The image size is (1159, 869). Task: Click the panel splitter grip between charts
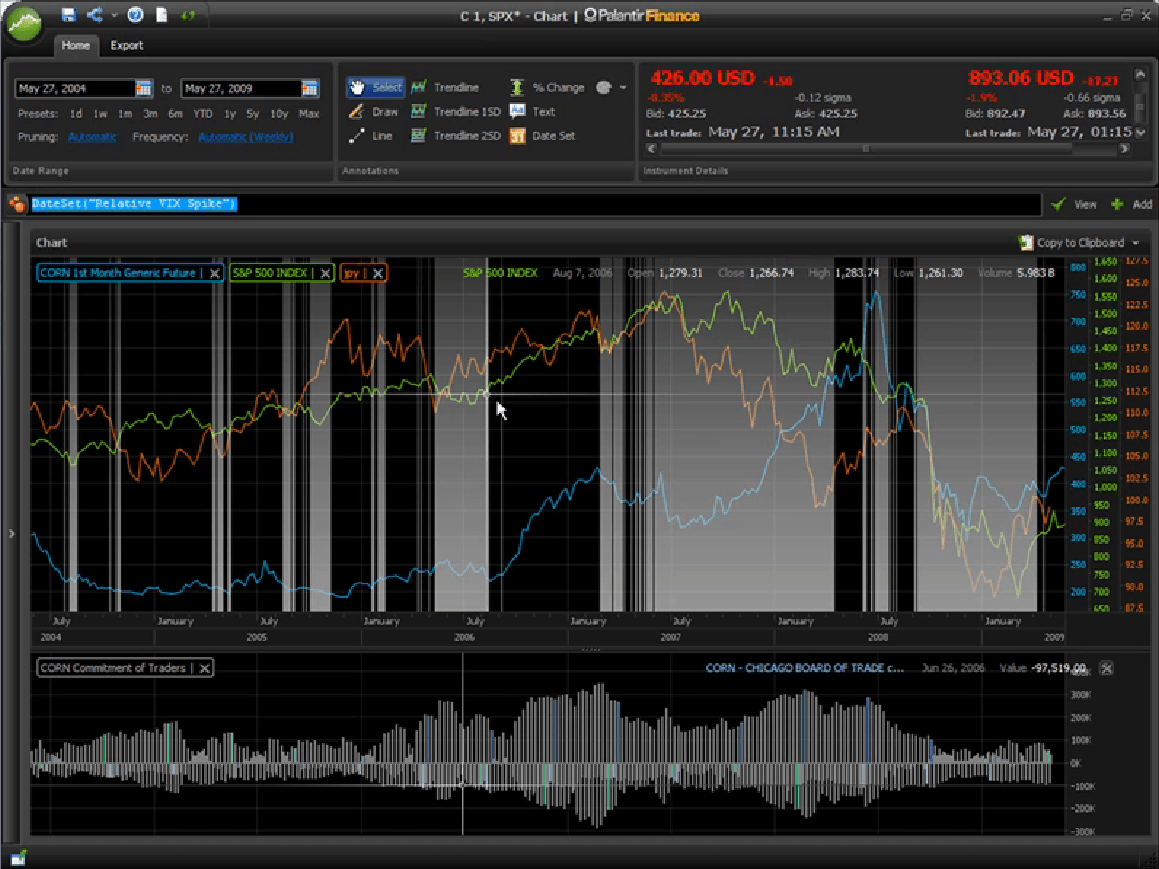(x=591, y=650)
